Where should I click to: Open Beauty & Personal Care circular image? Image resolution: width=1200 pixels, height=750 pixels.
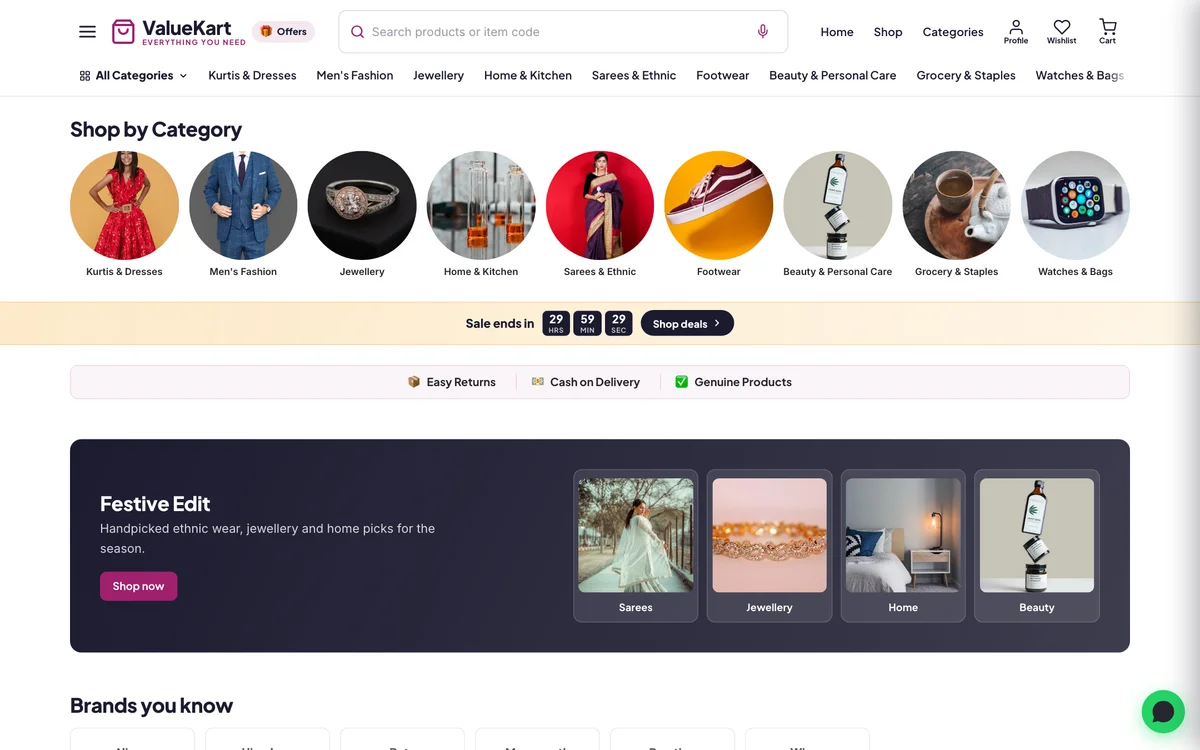(838, 205)
